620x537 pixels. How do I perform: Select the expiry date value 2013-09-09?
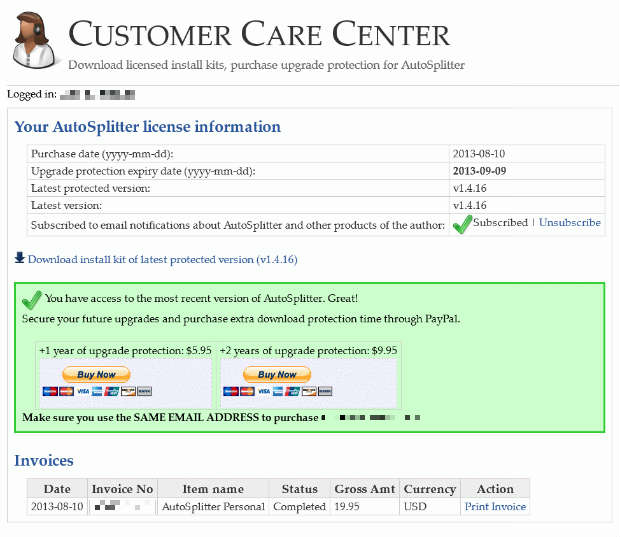click(x=479, y=171)
